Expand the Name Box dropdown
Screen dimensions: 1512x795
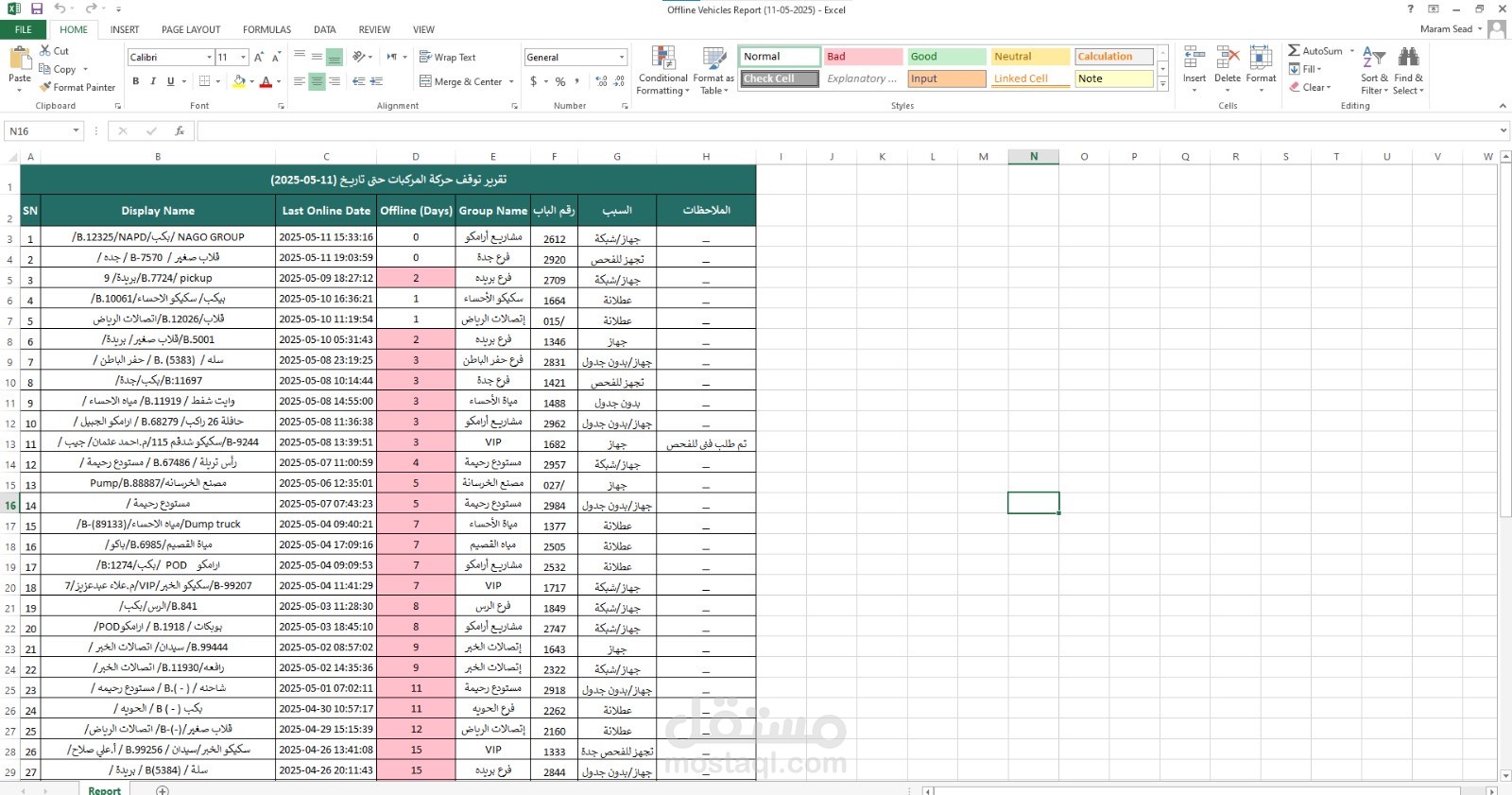point(77,131)
